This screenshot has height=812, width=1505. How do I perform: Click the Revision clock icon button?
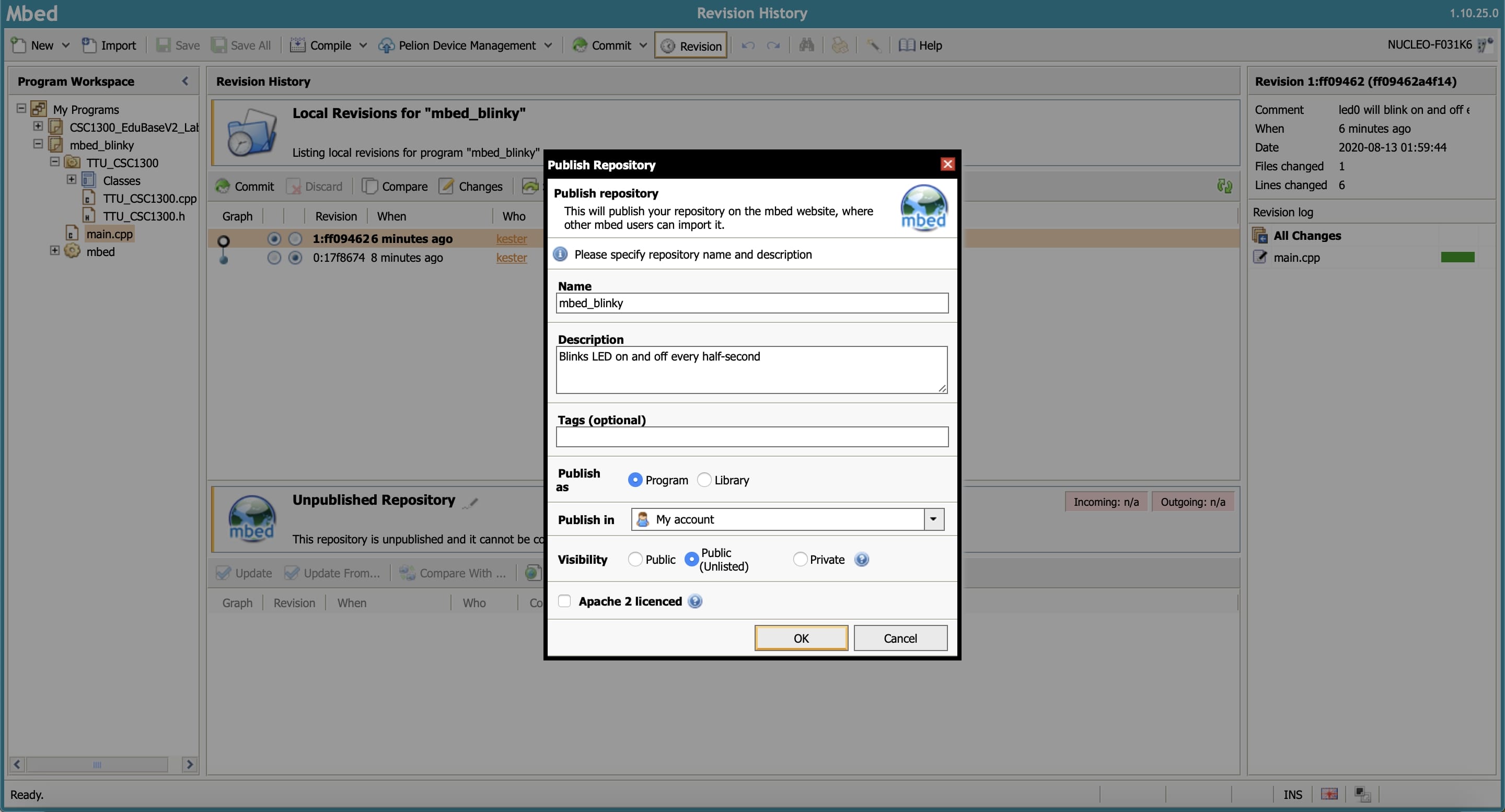tap(668, 46)
